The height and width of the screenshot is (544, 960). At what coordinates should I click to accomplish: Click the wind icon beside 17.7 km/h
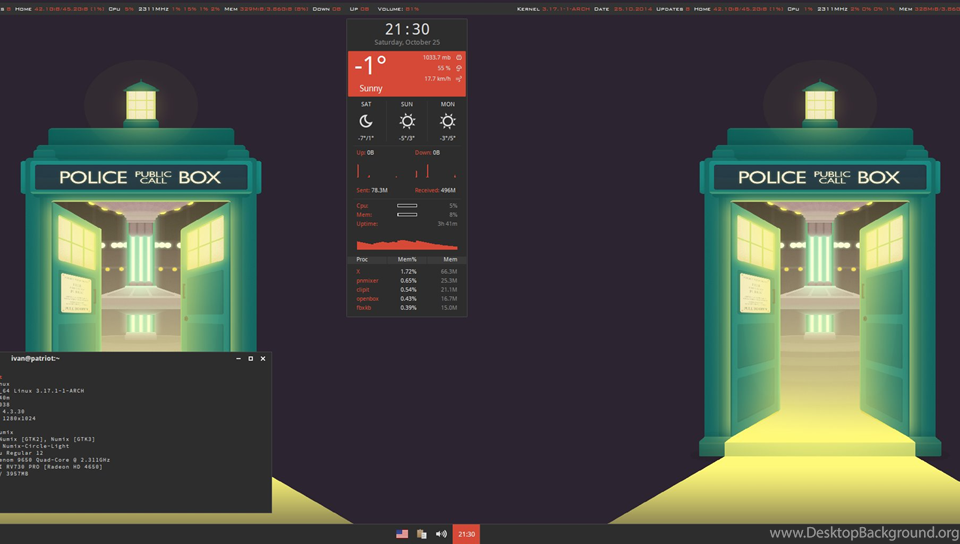tap(459, 79)
